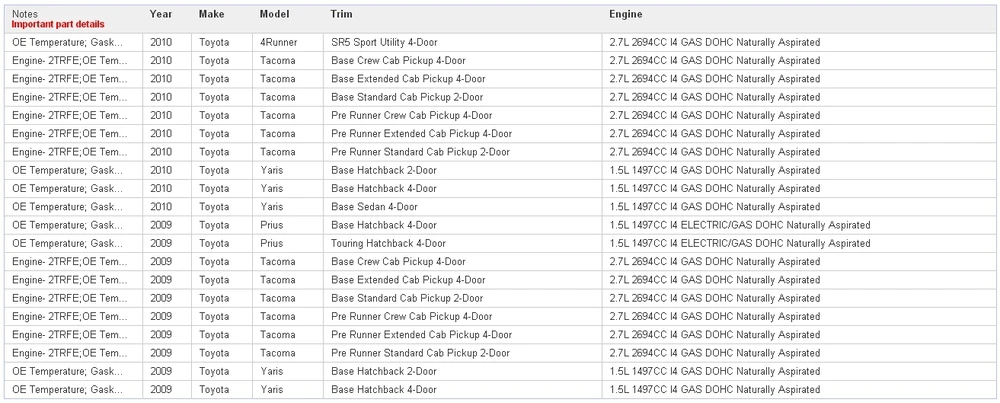Screen dimensions: 1000x403
Task: Click the 2009 Tacoma Pre Runner Extended Cab trim
Action: click(x=422, y=335)
